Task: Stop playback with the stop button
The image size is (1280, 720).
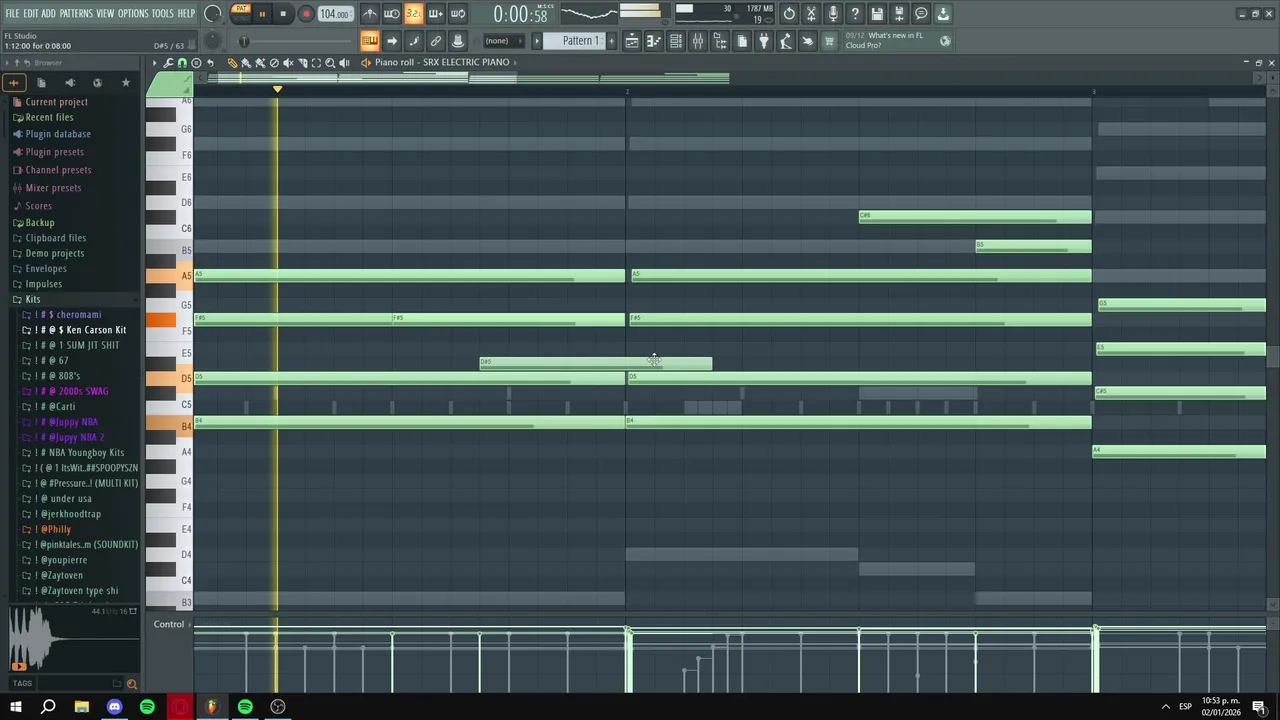Action: point(283,14)
